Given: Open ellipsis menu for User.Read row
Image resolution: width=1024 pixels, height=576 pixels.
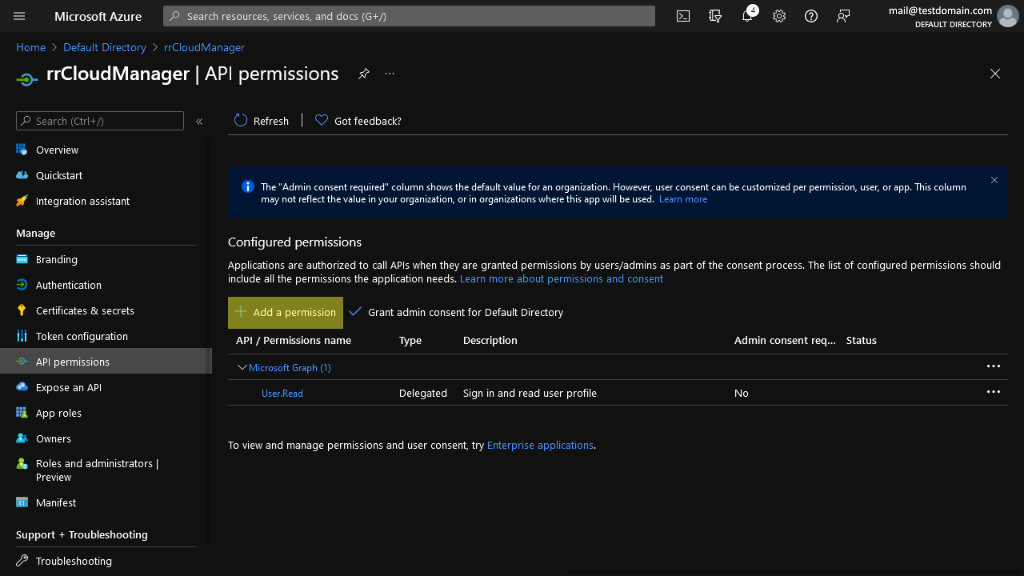Looking at the screenshot, I should pyautogui.click(x=993, y=392).
